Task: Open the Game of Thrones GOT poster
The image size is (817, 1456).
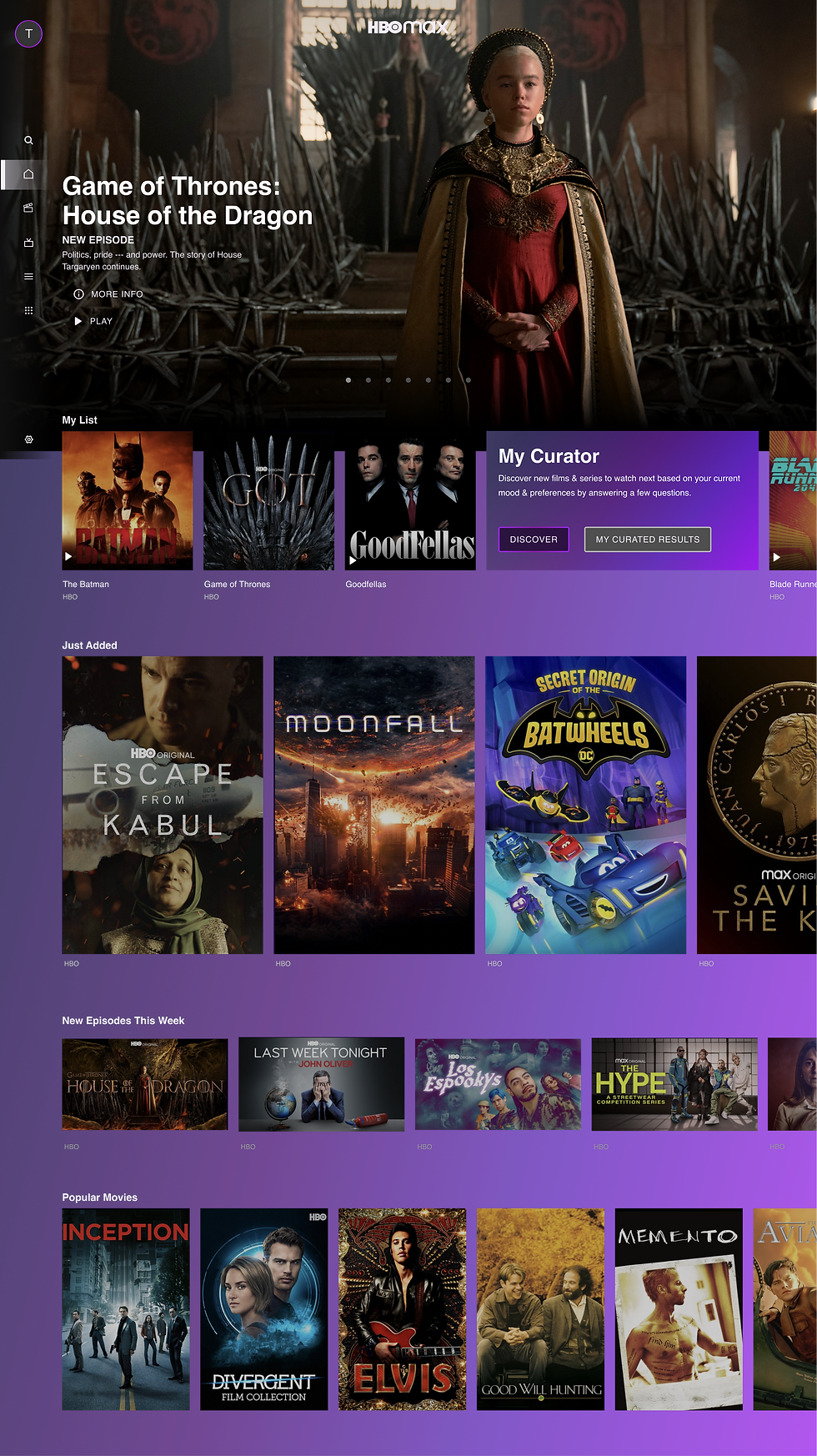Action: coord(268,500)
